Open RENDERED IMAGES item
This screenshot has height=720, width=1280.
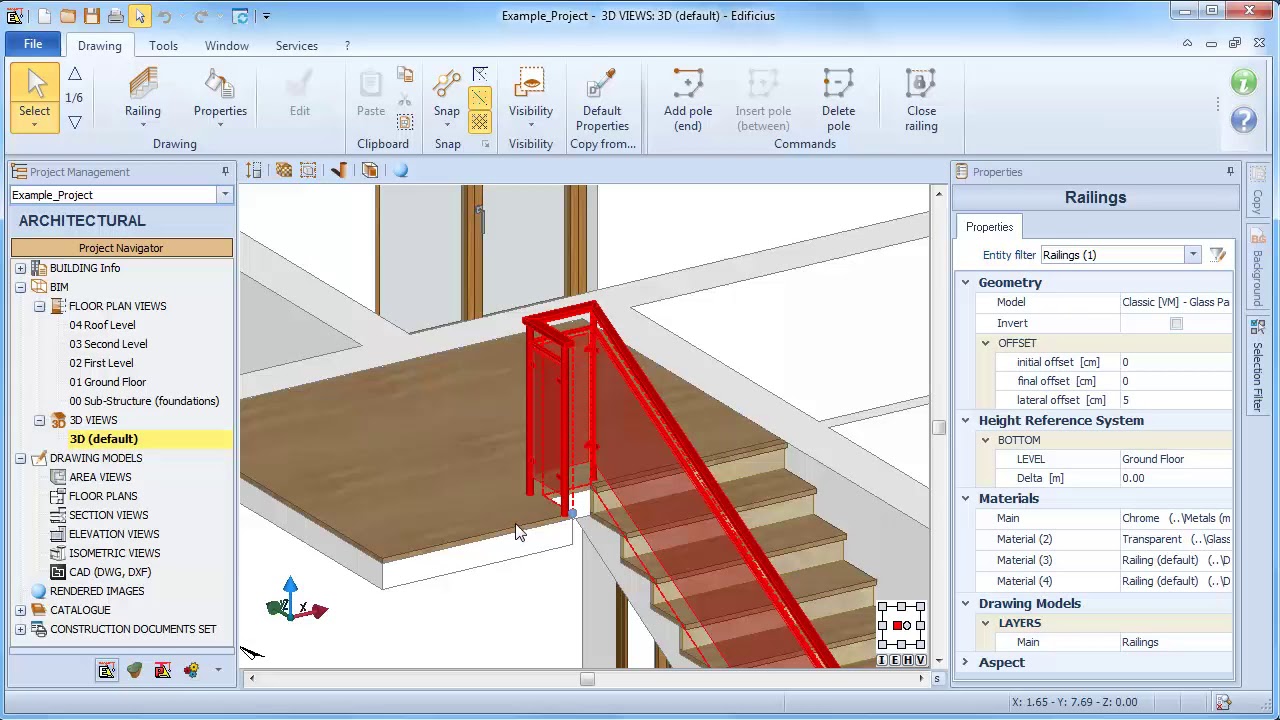[97, 591]
